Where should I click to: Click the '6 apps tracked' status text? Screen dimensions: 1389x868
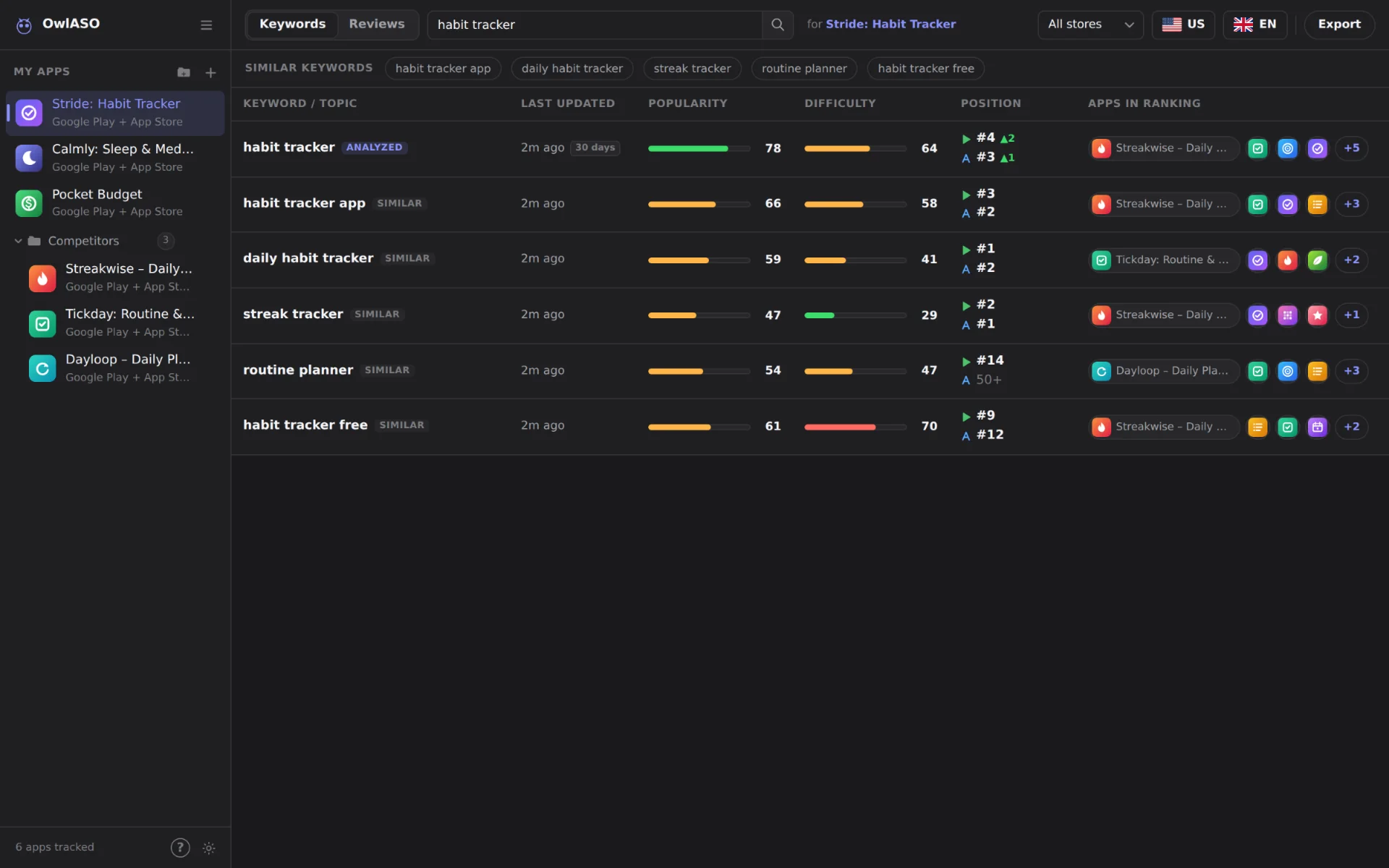click(55, 847)
